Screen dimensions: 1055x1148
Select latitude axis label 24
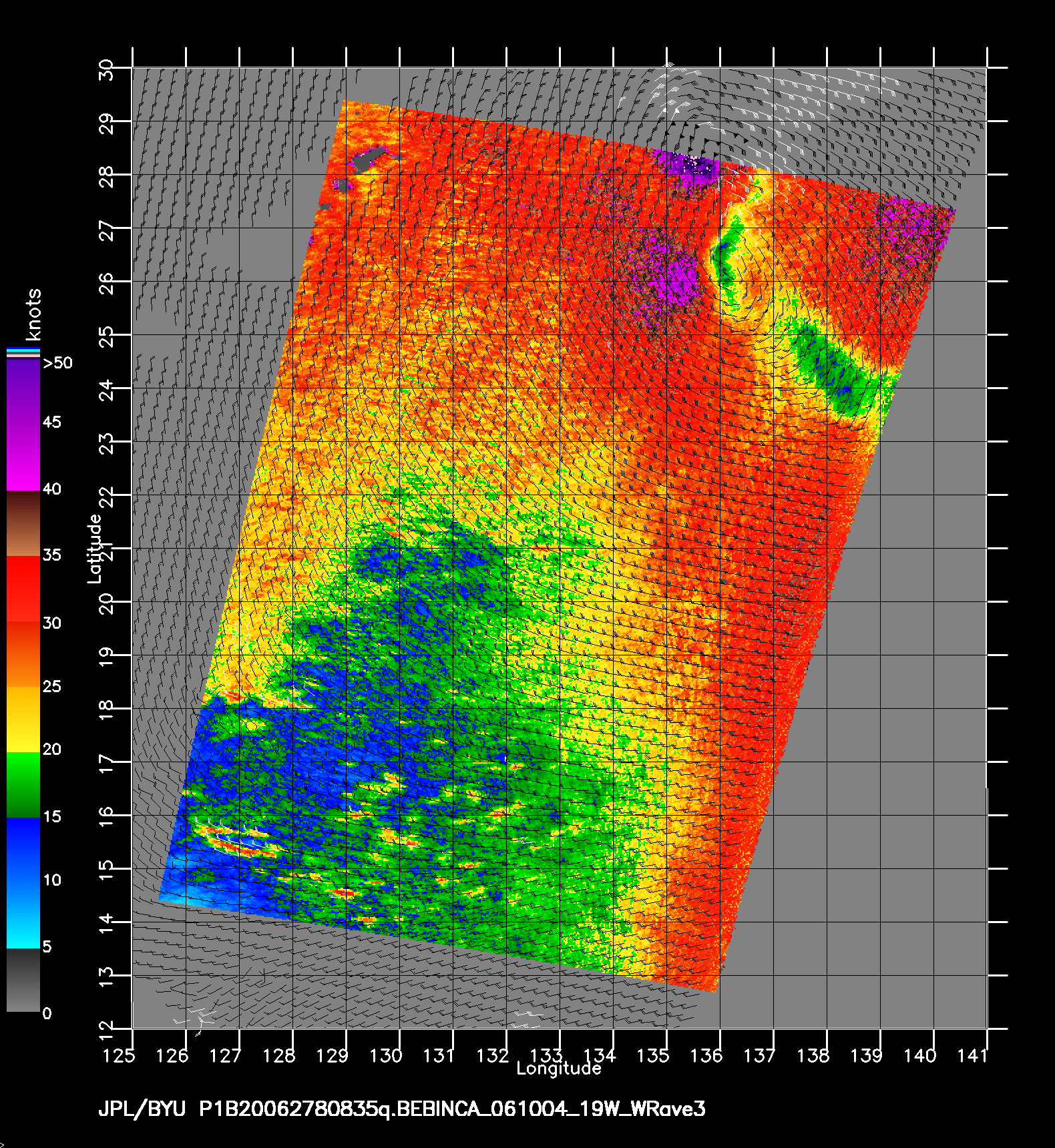tap(107, 390)
